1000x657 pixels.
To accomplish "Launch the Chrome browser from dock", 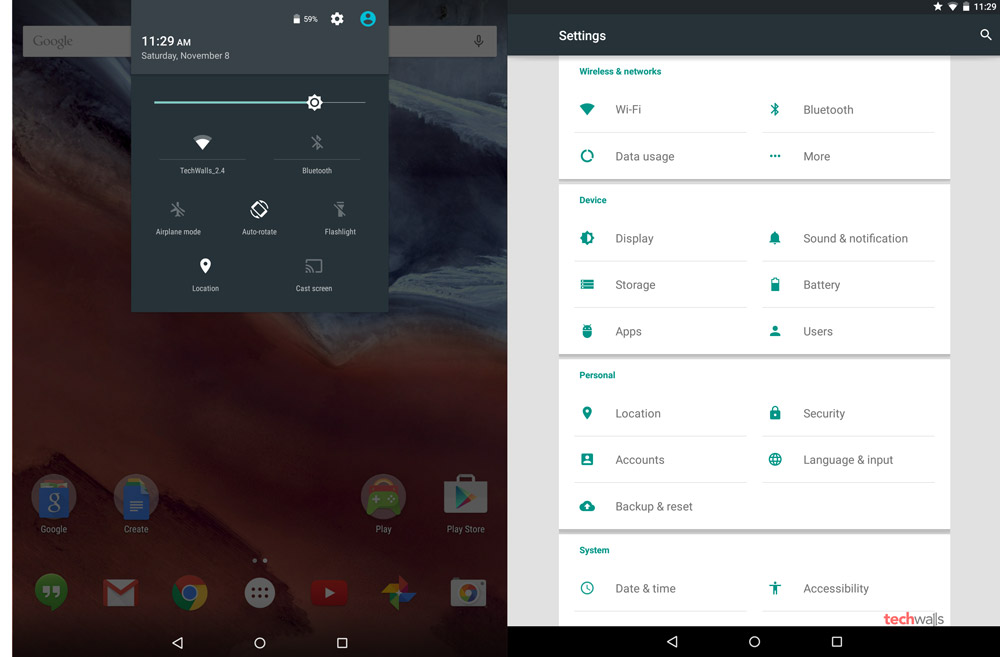I will pyautogui.click(x=190, y=593).
